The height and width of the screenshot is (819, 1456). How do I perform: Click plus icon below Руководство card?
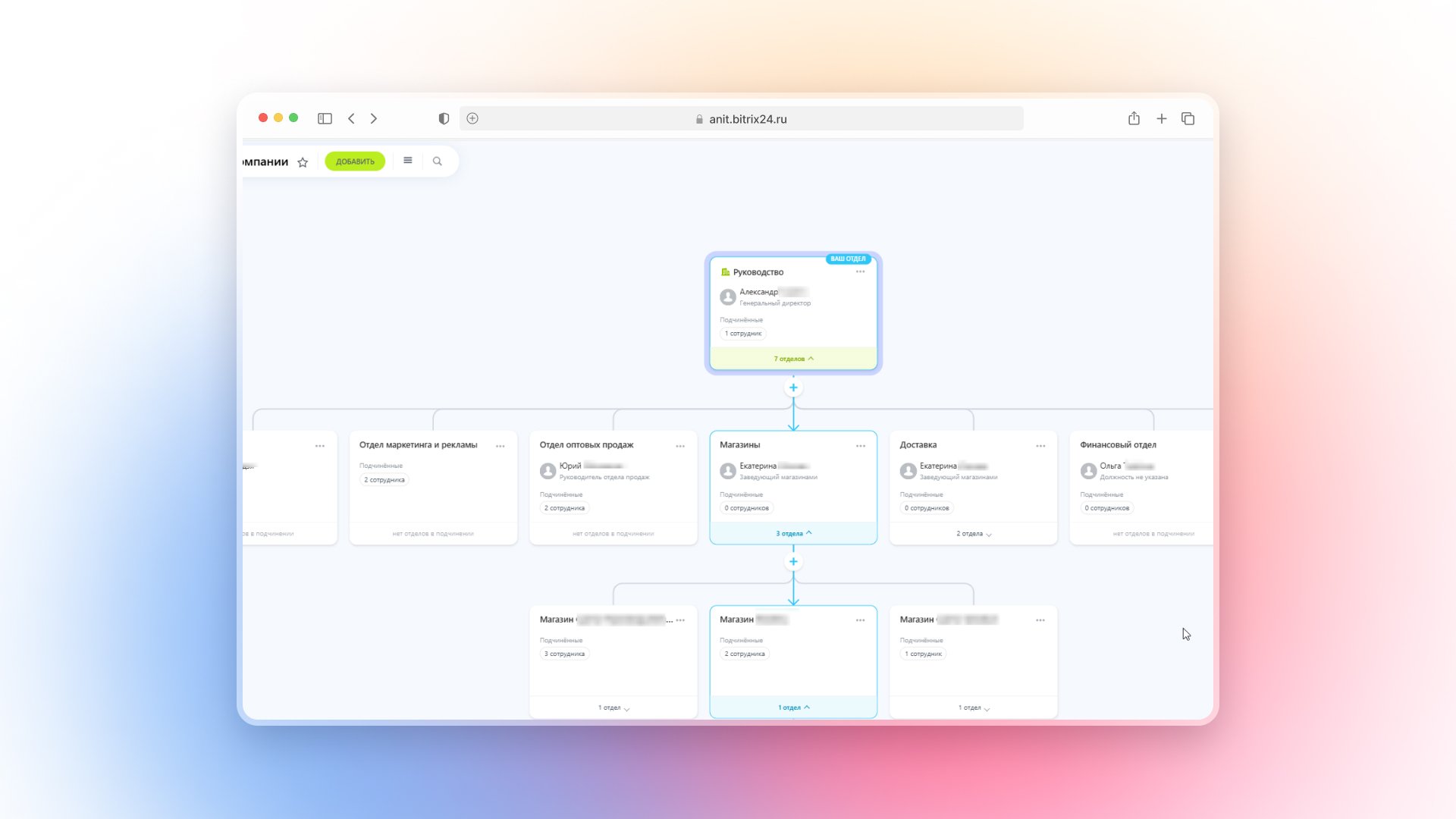(793, 388)
